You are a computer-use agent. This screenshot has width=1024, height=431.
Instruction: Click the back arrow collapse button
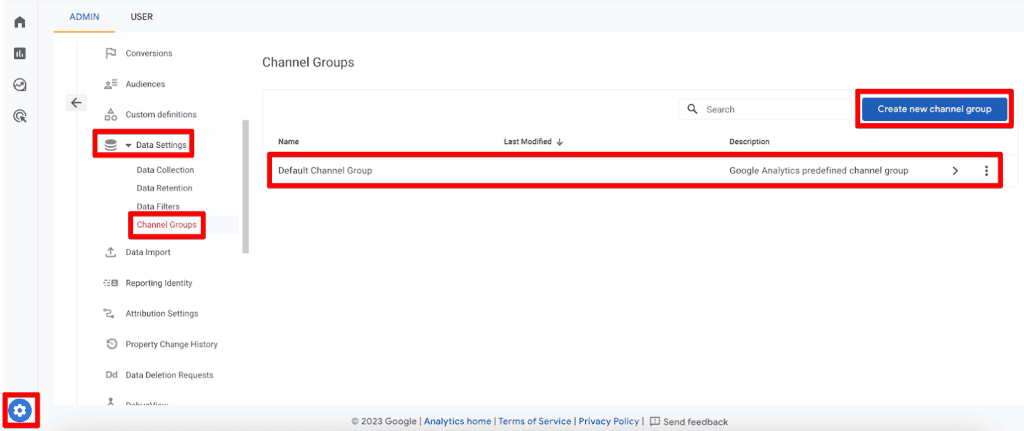77,102
